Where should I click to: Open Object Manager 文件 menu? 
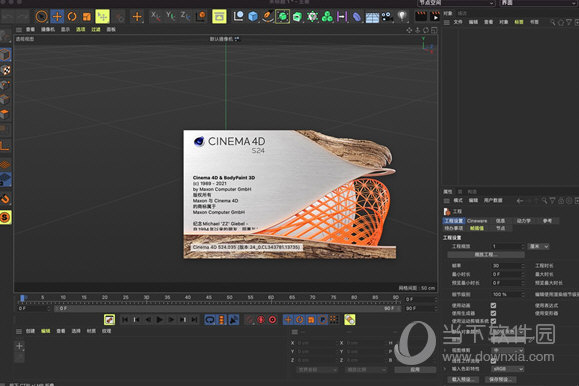tap(458, 22)
